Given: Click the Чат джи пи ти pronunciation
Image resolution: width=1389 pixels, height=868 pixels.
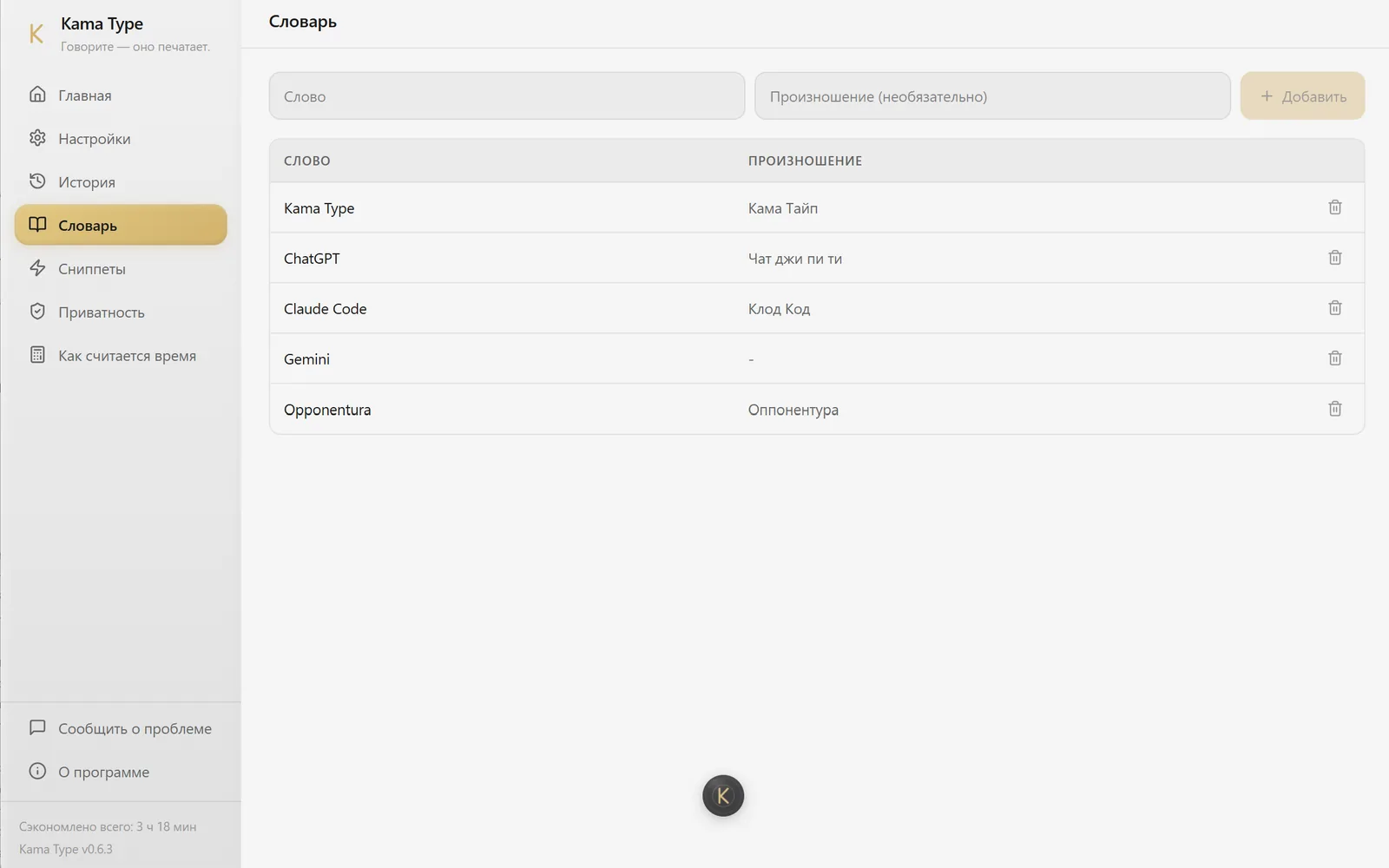Looking at the screenshot, I should (x=795, y=259).
